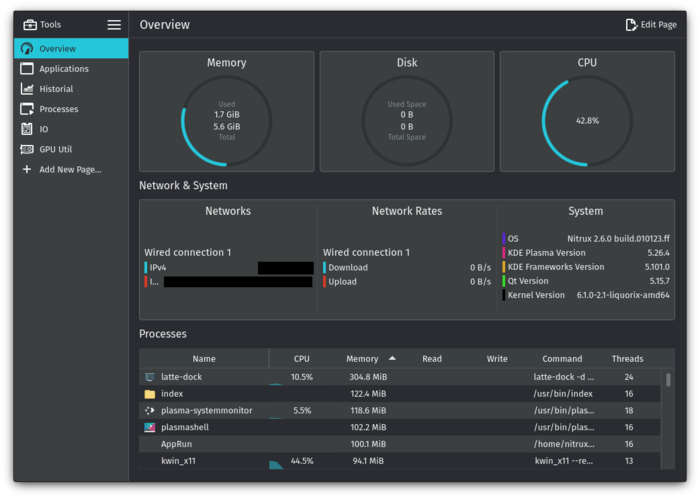The image size is (700, 498).
Task: Click the Threads column header
Action: point(627,358)
